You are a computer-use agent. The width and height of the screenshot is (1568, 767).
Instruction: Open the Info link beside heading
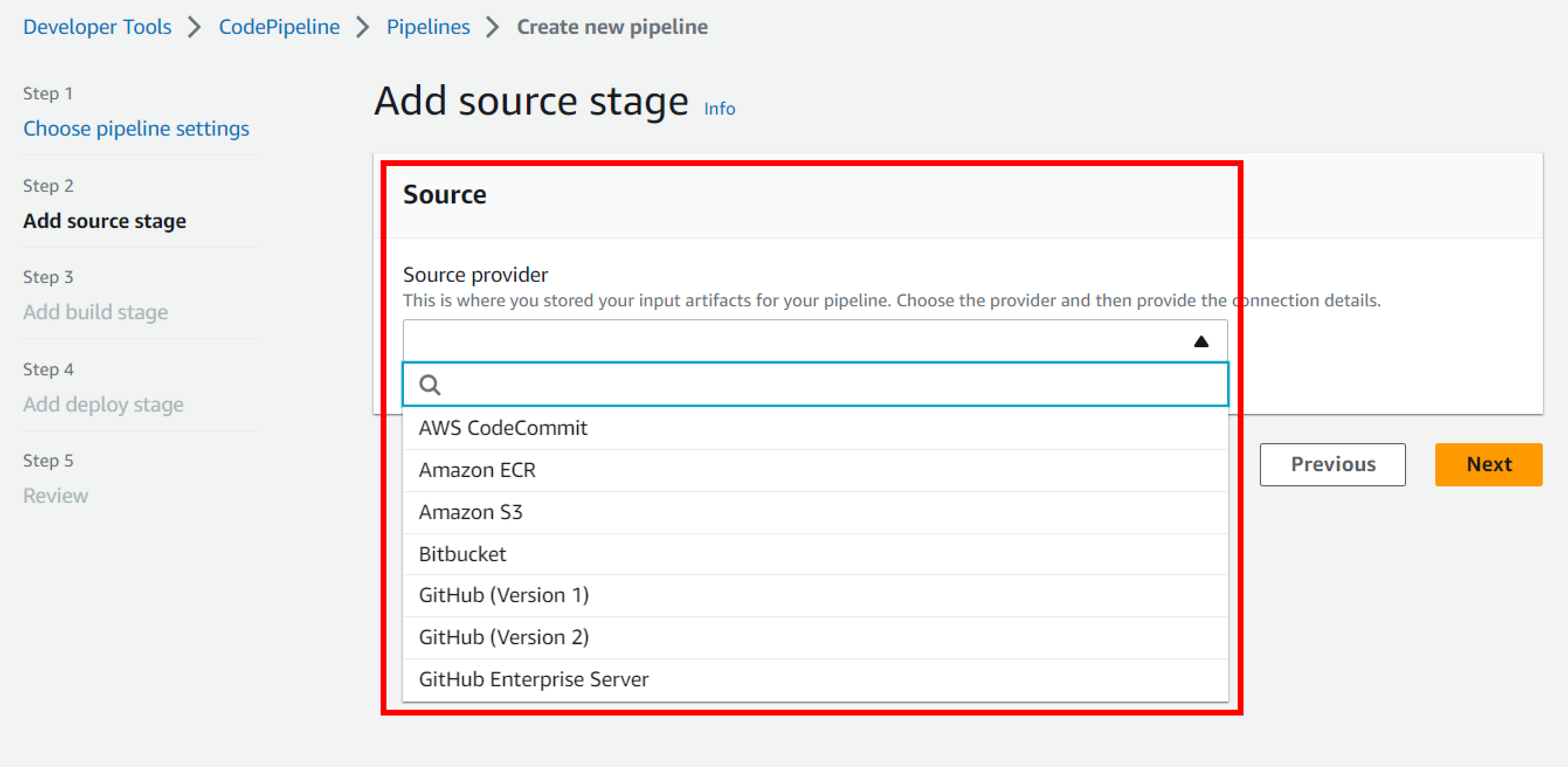tap(719, 108)
